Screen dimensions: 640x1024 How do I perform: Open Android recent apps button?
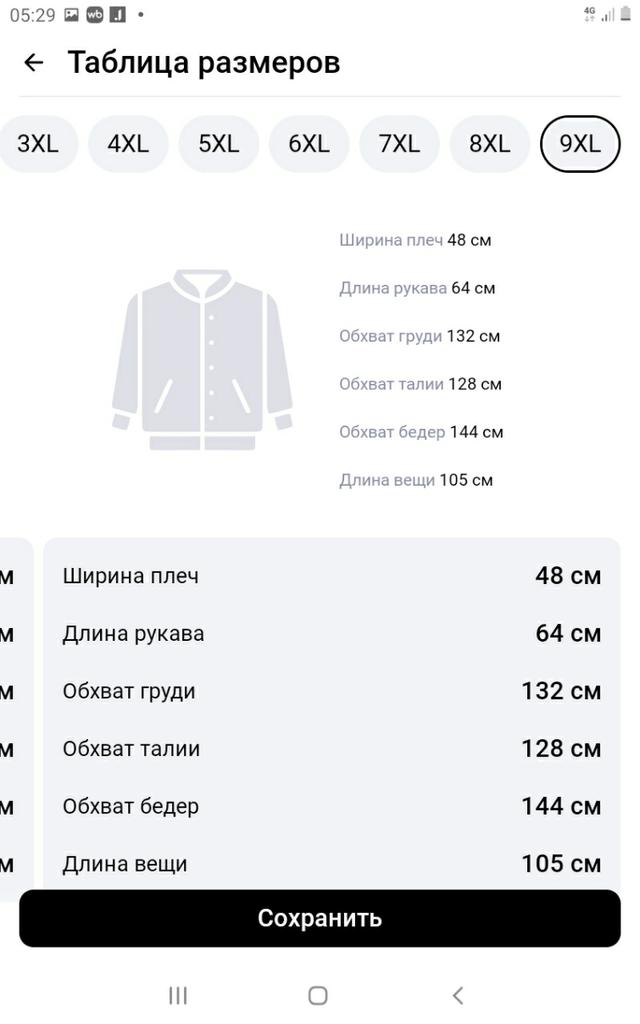[x=178, y=995]
